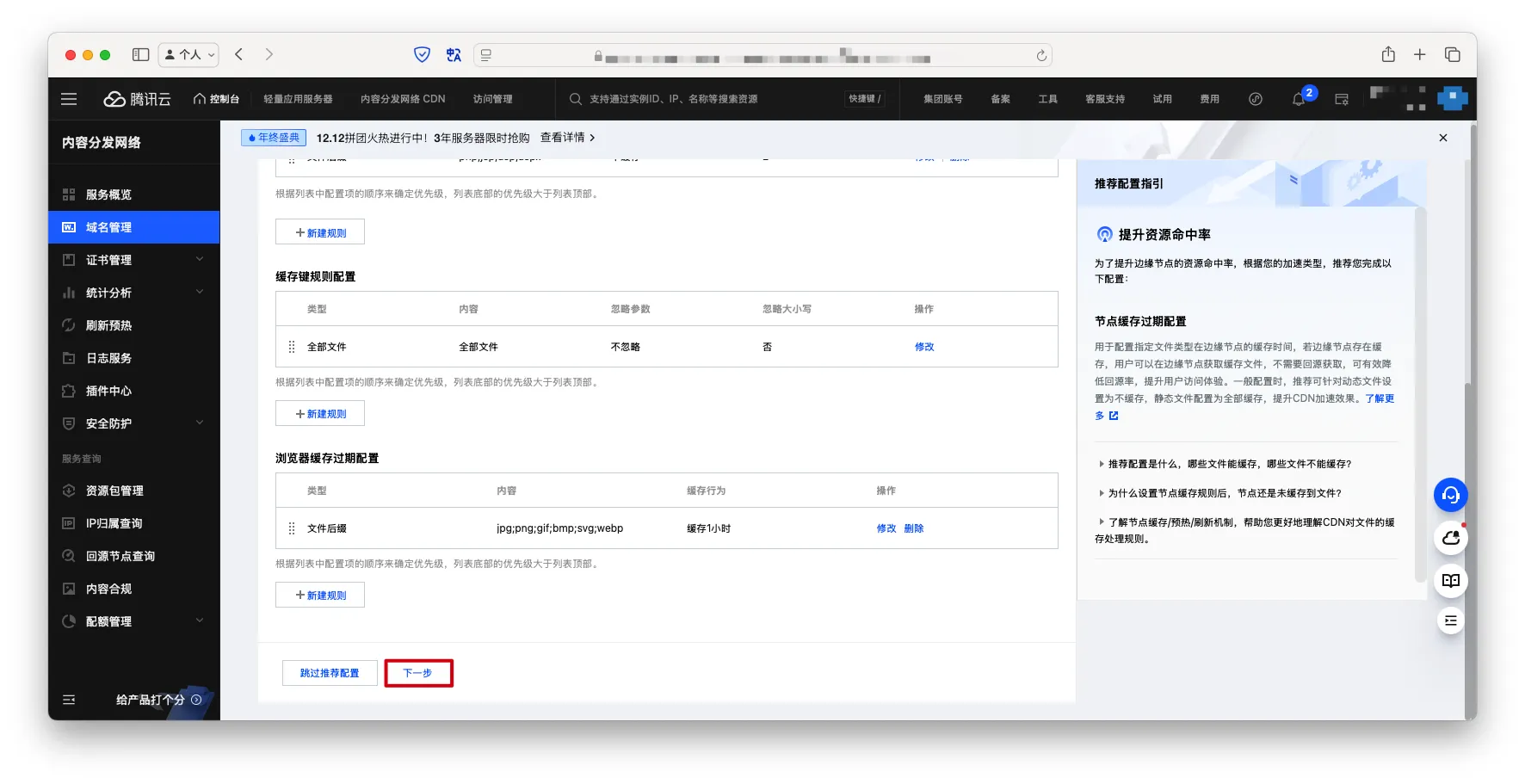Reload the page with the refresh icon
Screen dimensions: 1525x784
(1041, 56)
